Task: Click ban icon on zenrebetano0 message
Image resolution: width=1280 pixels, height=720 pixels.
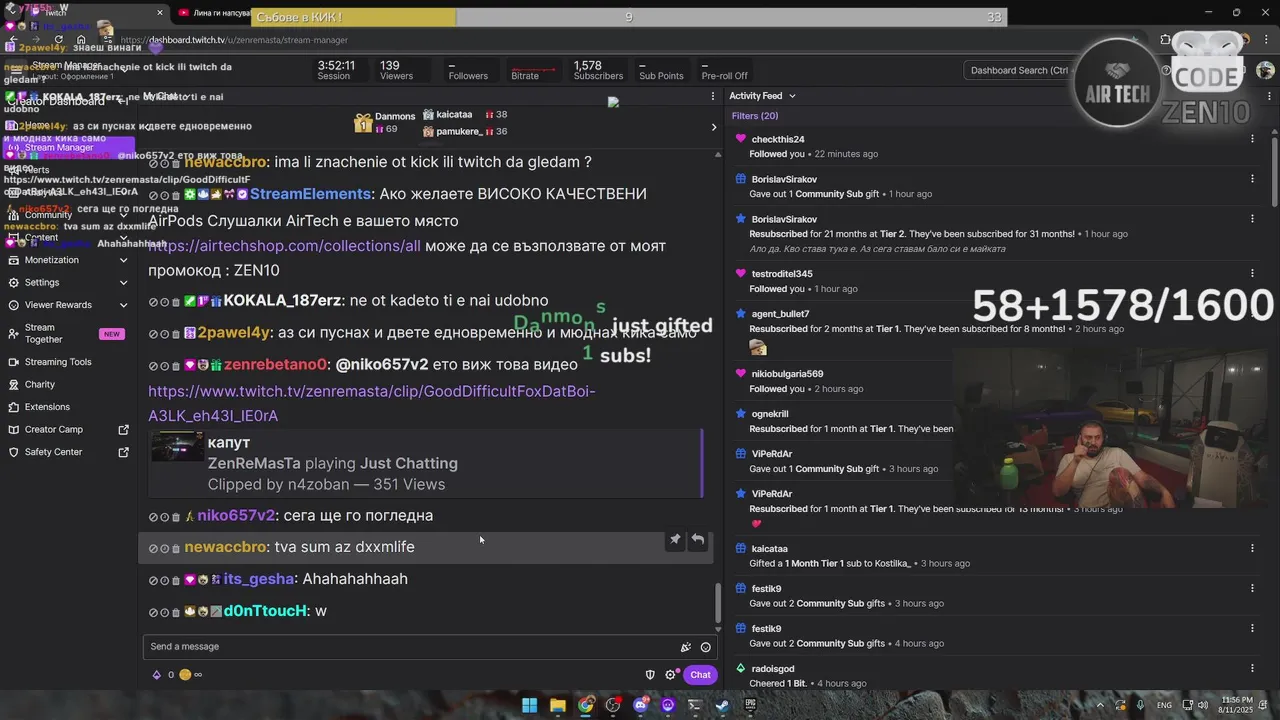Action: pyautogui.click(x=153, y=366)
